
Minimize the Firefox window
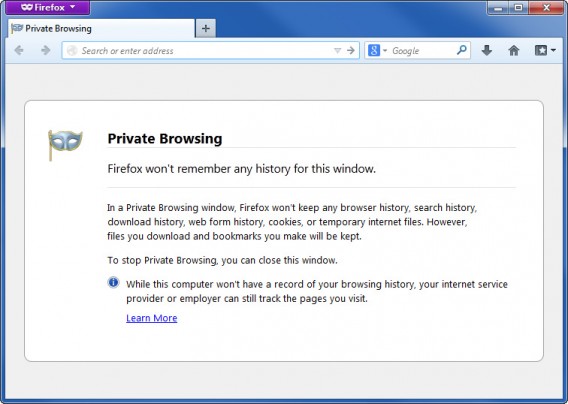click(498, 8)
